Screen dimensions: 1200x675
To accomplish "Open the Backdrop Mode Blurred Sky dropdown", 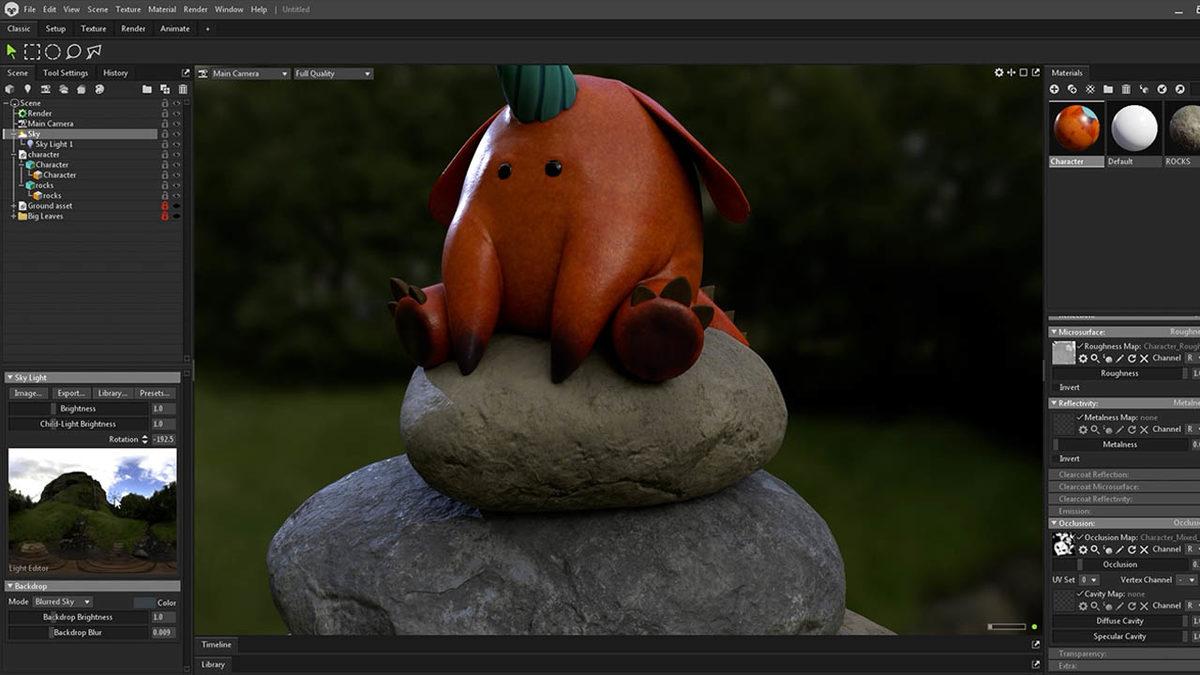I will (x=63, y=602).
